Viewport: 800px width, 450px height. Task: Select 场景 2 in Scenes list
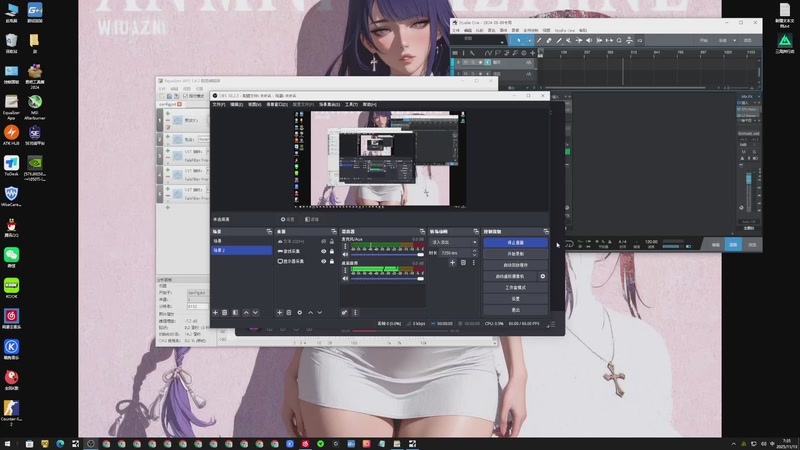(241, 251)
